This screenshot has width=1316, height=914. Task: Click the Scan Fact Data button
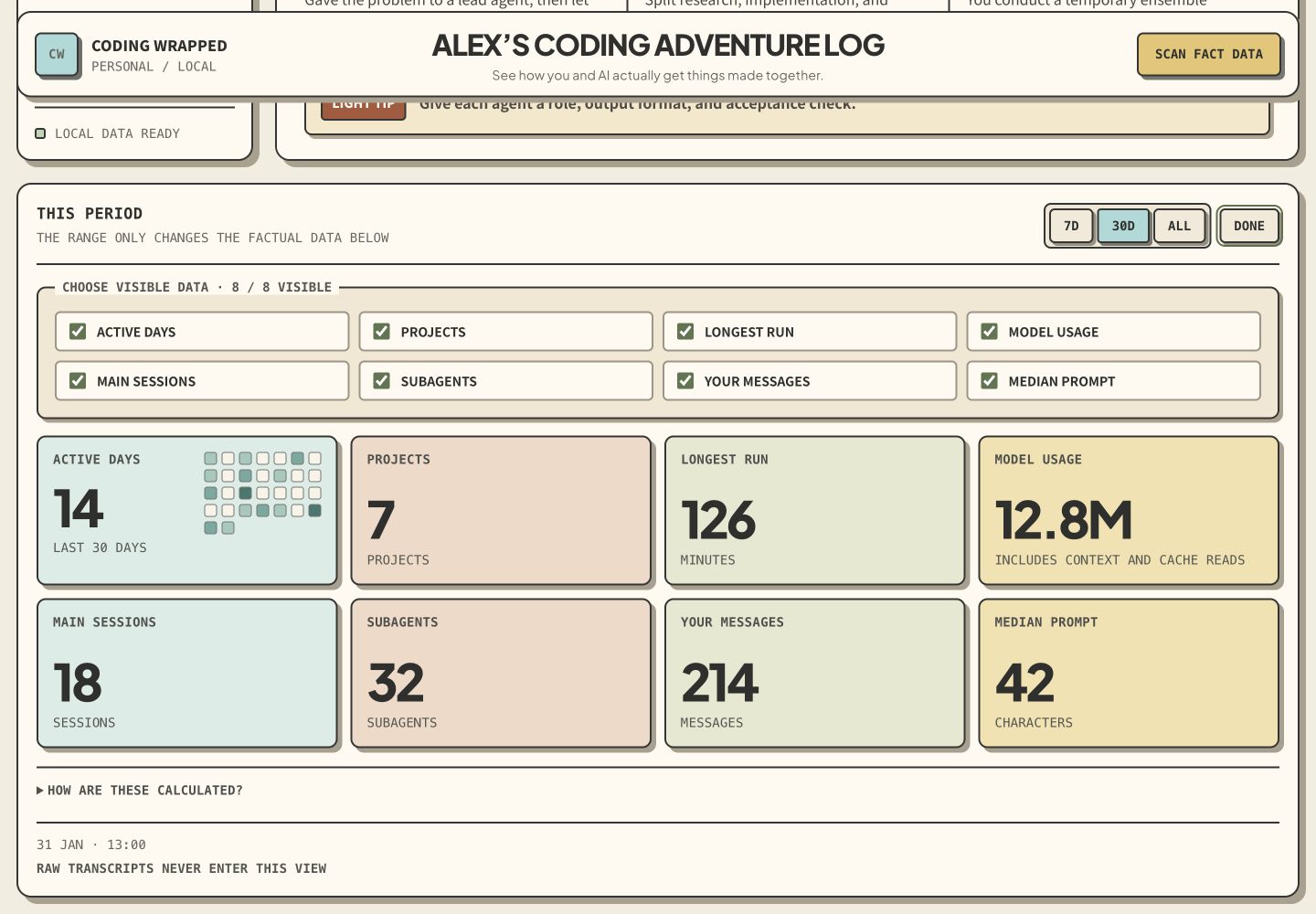tap(1208, 54)
